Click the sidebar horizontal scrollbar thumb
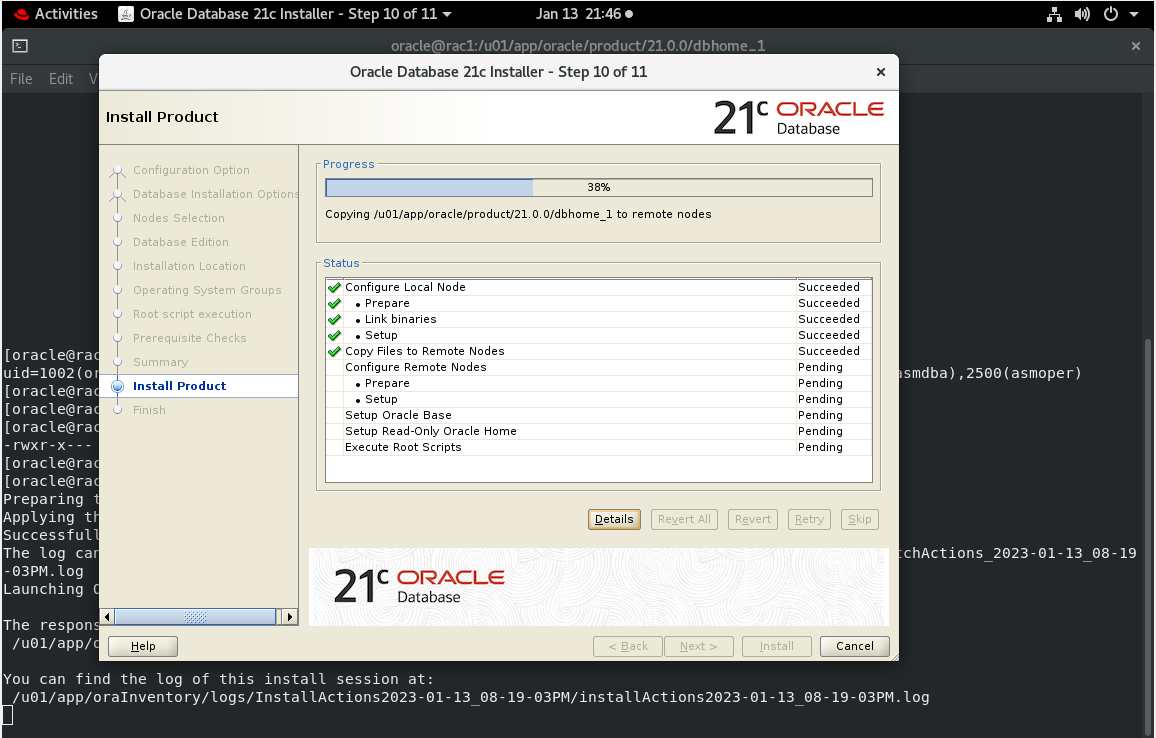 [x=195, y=616]
